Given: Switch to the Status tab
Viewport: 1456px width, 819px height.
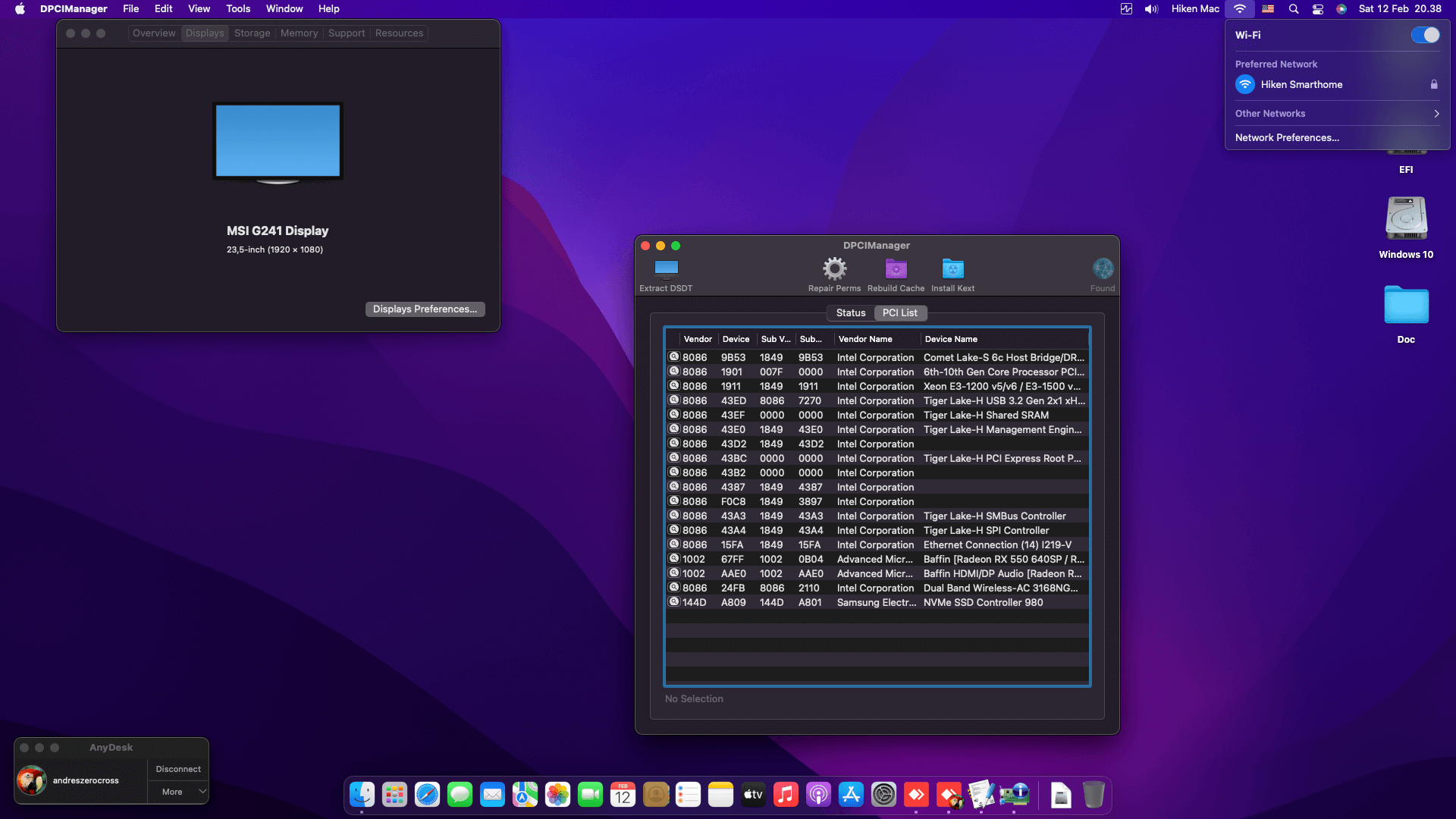Looking at the screenshot, I should [850, 313].
